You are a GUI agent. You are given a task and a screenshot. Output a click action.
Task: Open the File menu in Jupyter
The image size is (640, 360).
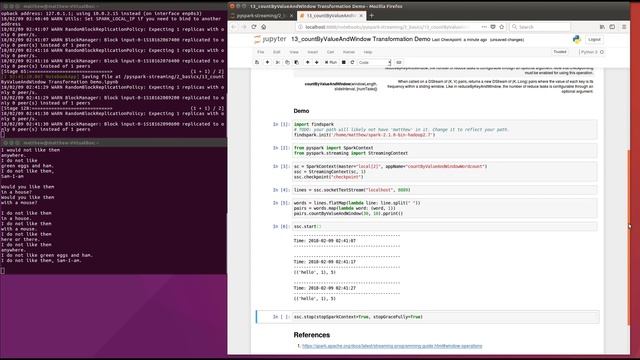point(260,52)
